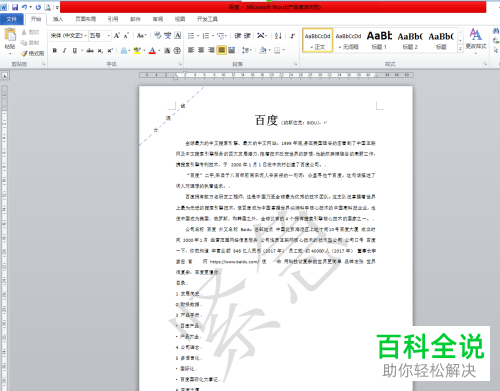The height and width of the screenshot is (391, 500).
Task: Toggle strikethrough formatting
Action: [x=90, y=50]
